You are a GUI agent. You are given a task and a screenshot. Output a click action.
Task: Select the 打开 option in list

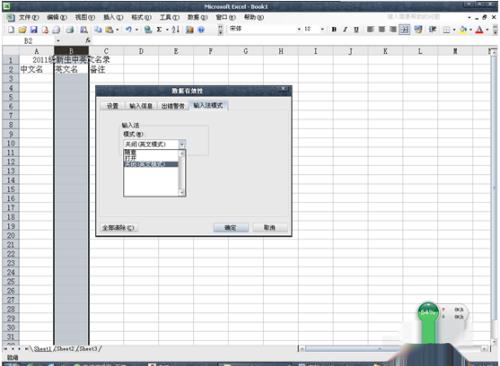point(130,158)
